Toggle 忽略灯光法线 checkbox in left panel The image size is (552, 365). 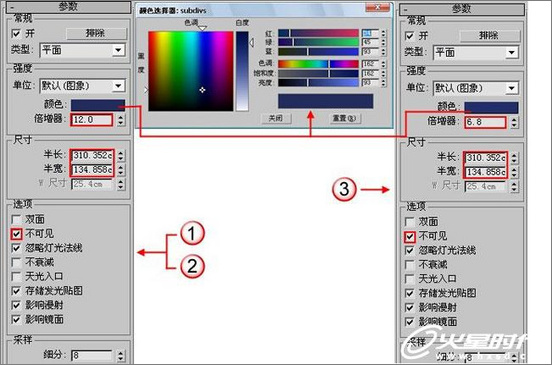[x=16, y=248]
